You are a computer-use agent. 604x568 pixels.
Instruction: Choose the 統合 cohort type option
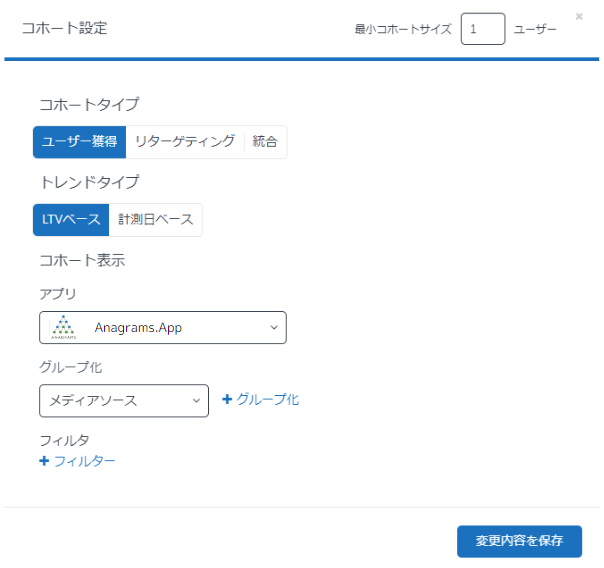click(x=266, y=142)
